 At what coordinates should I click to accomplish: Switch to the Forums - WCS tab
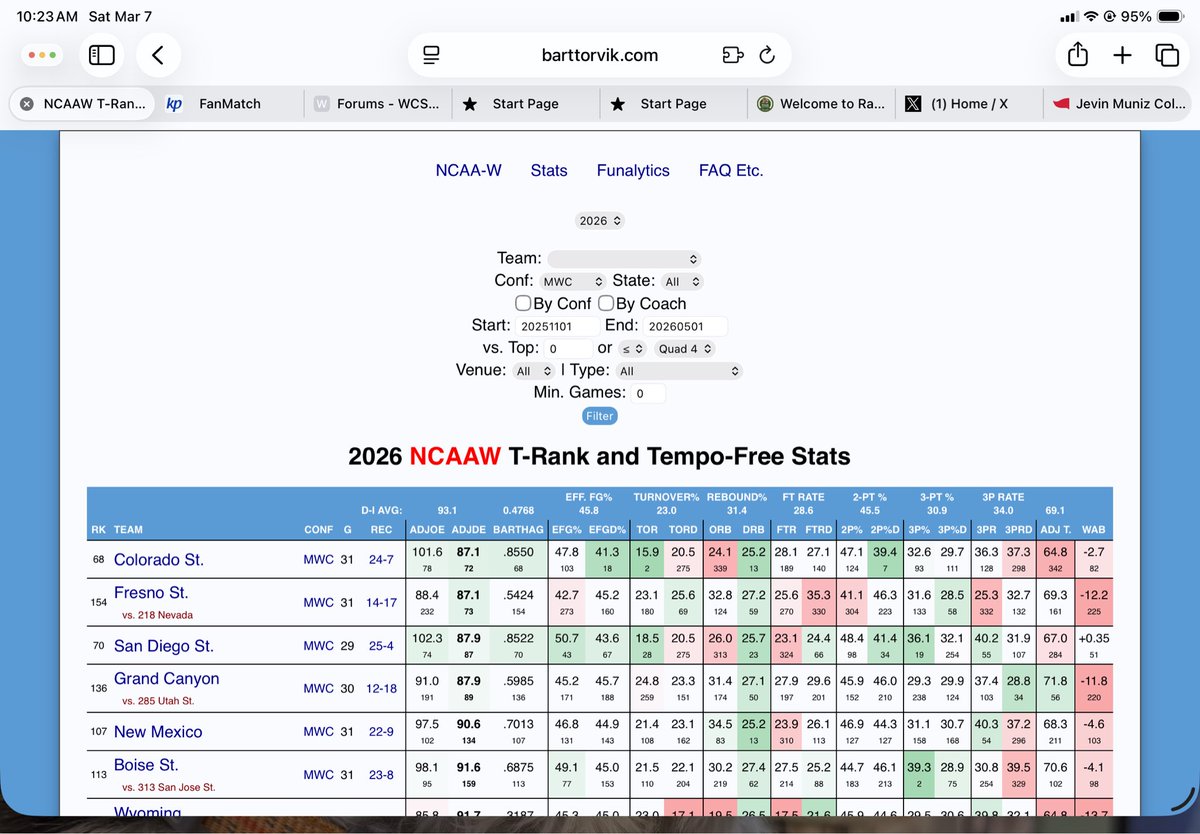pos(377,104)
